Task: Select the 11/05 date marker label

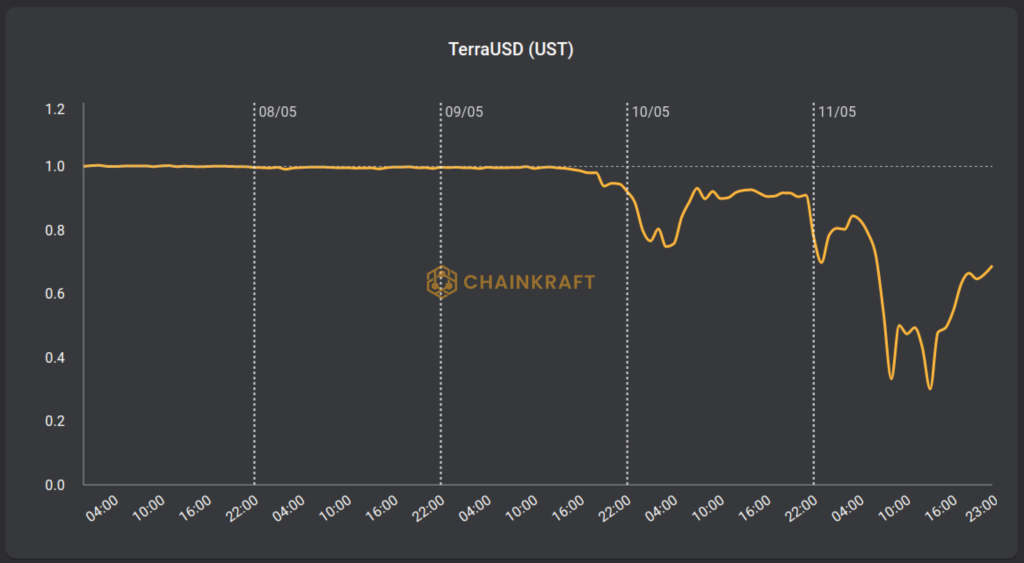Action: coord(837,112)
